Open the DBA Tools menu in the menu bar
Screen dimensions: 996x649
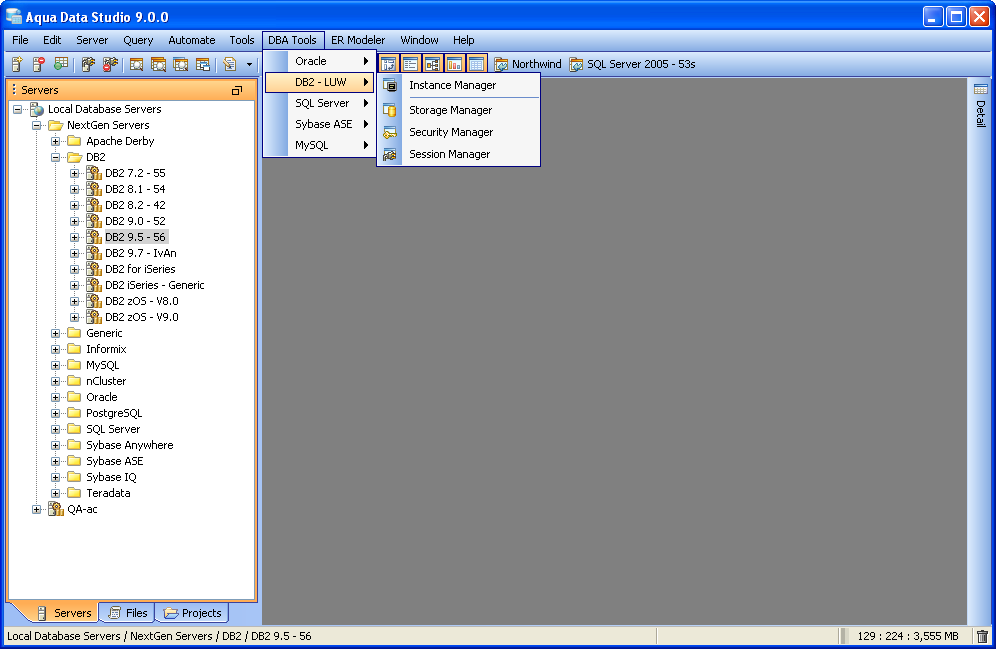tap(292, 40)
